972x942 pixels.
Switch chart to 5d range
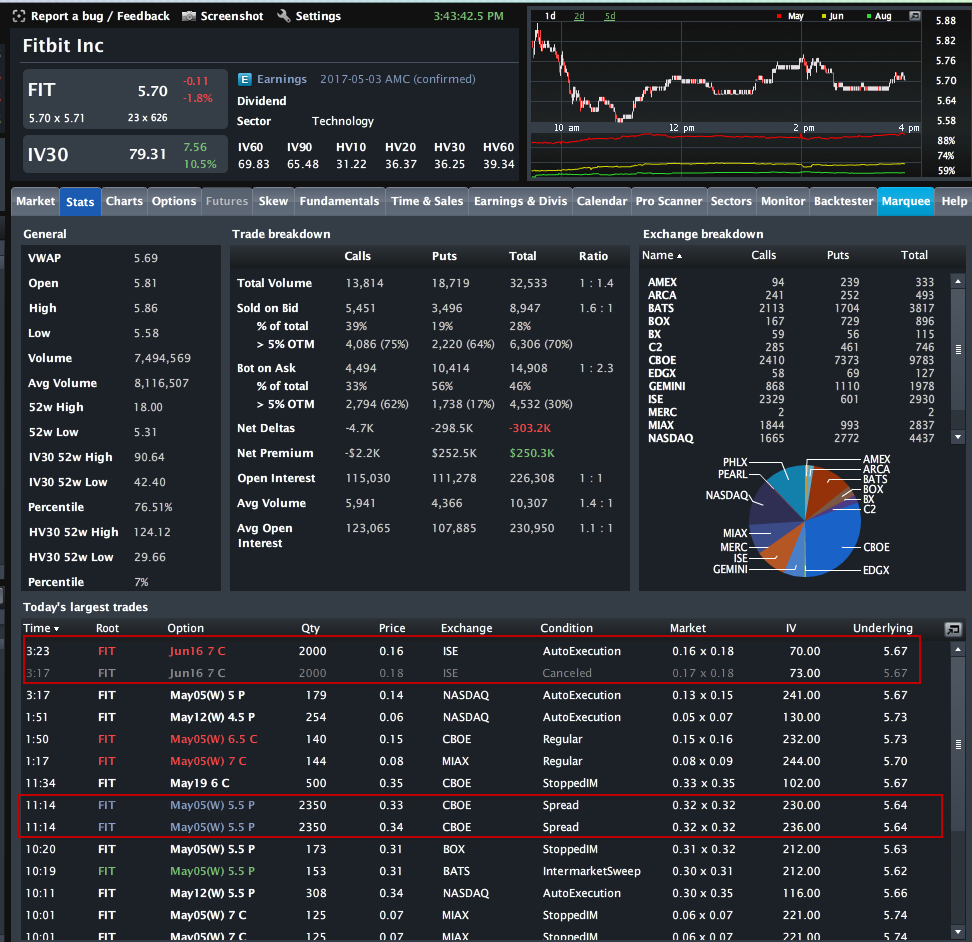pyautogui.click(x=610, y=16)
